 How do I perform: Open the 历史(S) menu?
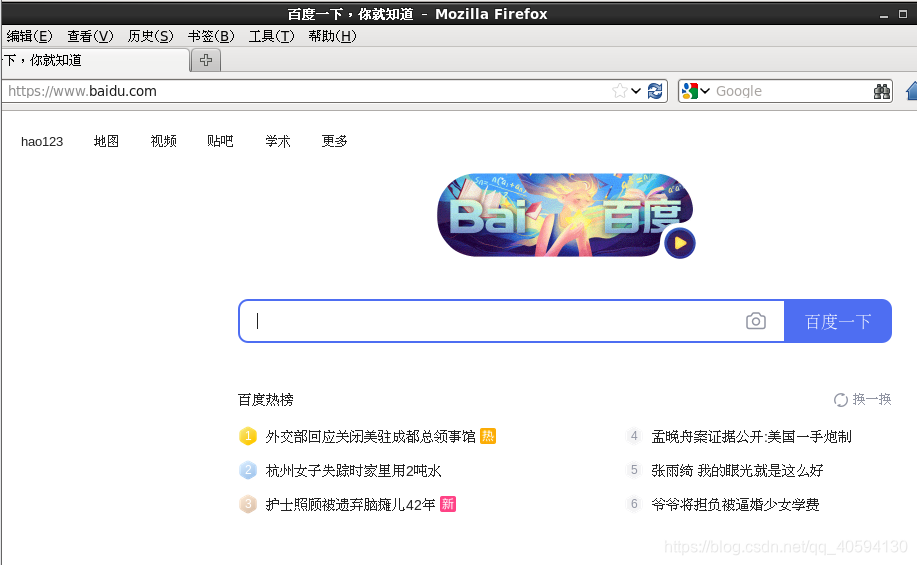pyautogui.click(x=151, y=36)
